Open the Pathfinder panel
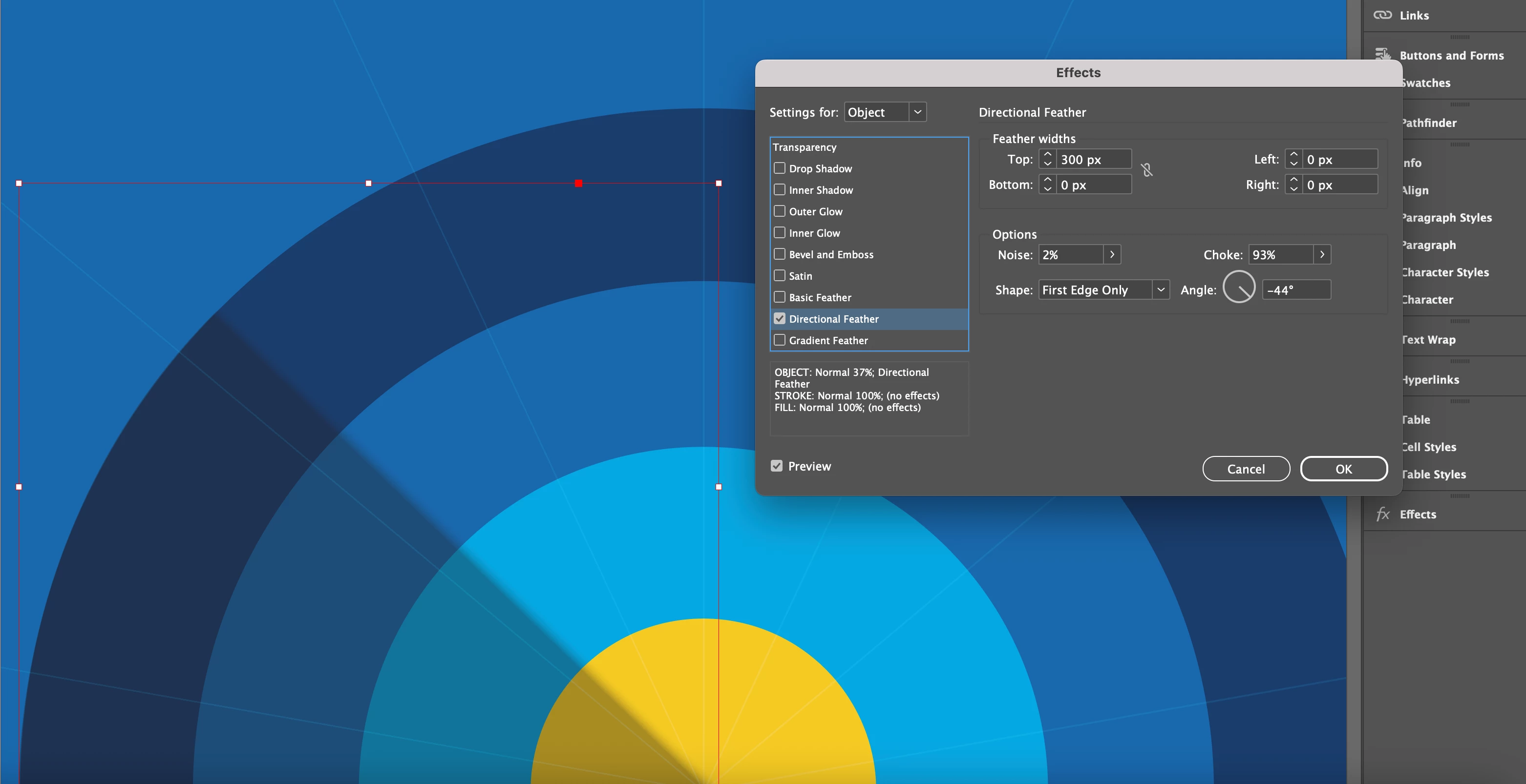 pyautogui.click(x=1429, y=123)
